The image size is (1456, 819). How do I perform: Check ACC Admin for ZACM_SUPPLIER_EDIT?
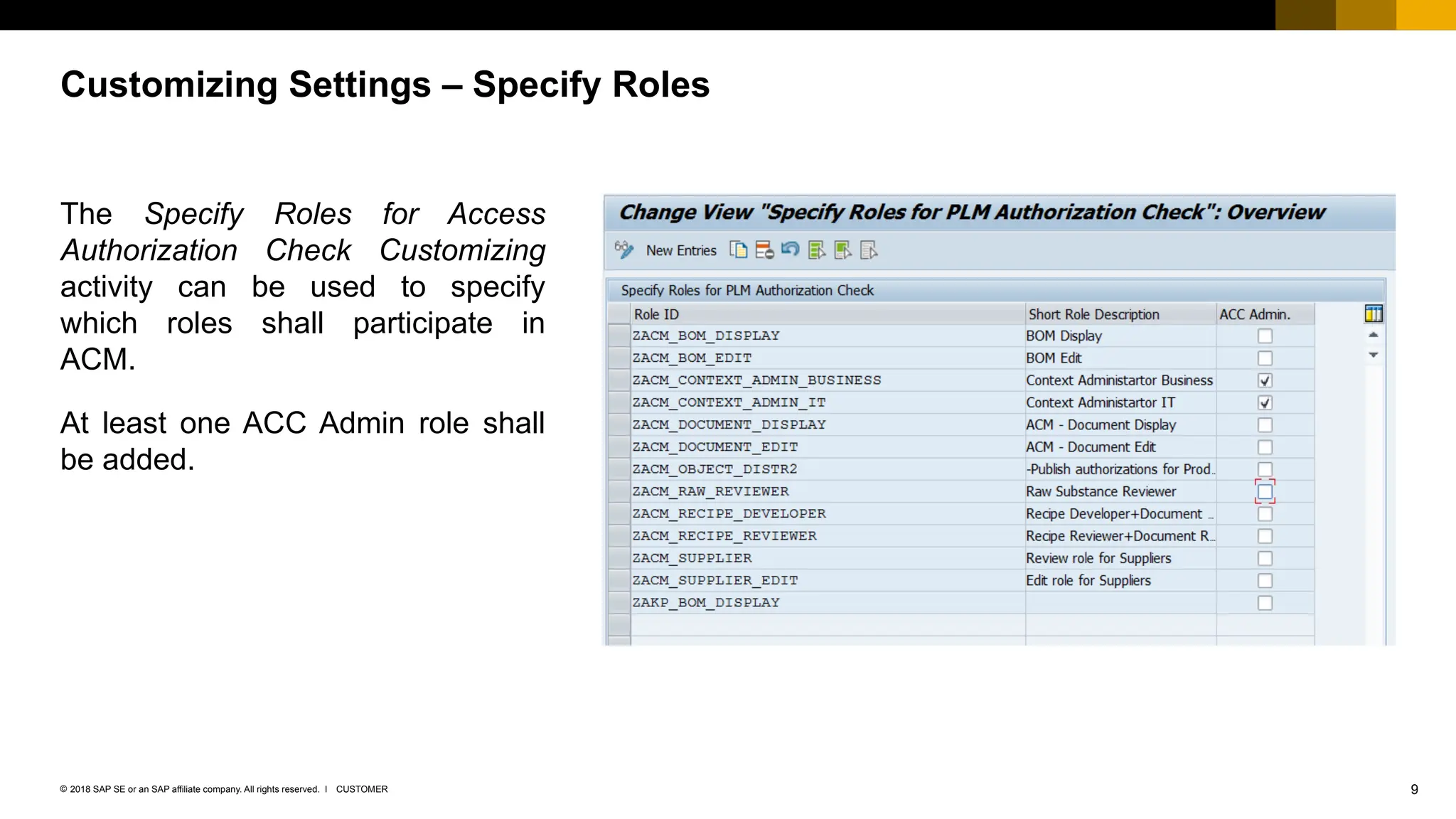pyautogui.click(x=1265, y=581)
